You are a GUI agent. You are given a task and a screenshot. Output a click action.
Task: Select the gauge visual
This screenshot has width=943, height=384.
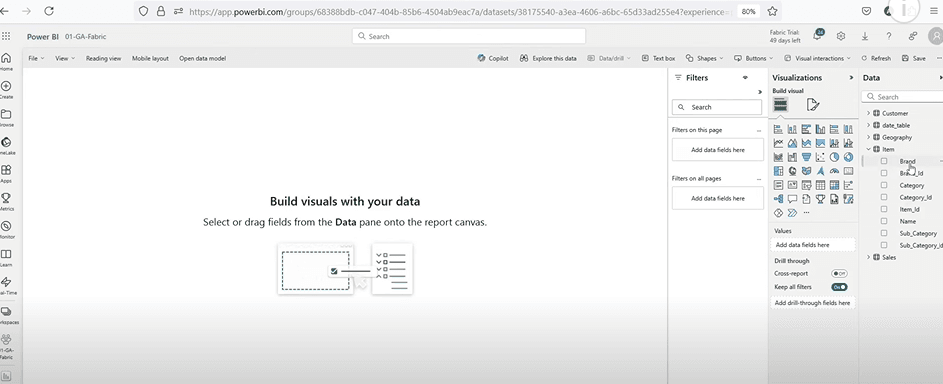point(834,171)
